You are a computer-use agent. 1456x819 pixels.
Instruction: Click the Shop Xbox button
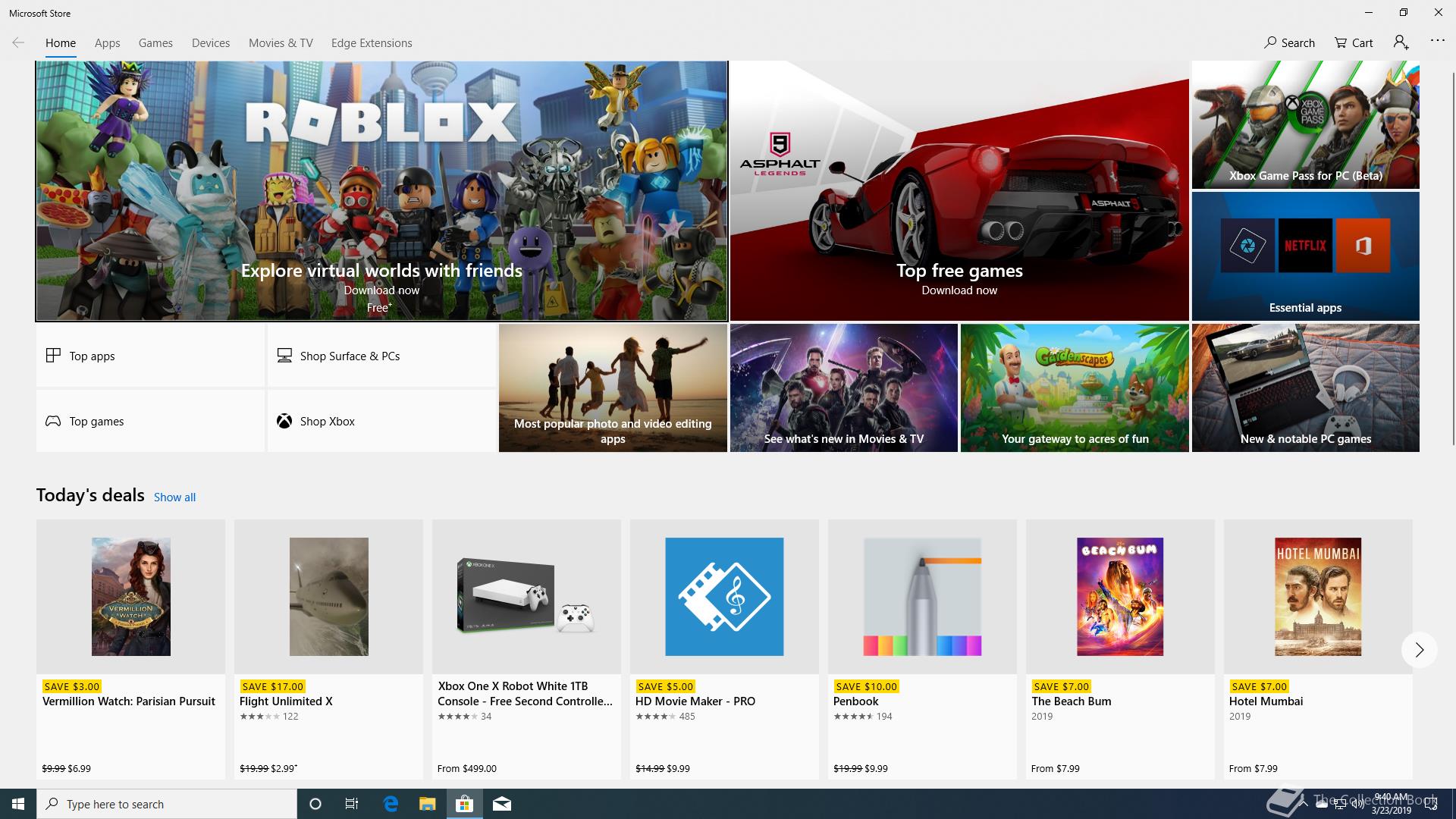[381, 421]
